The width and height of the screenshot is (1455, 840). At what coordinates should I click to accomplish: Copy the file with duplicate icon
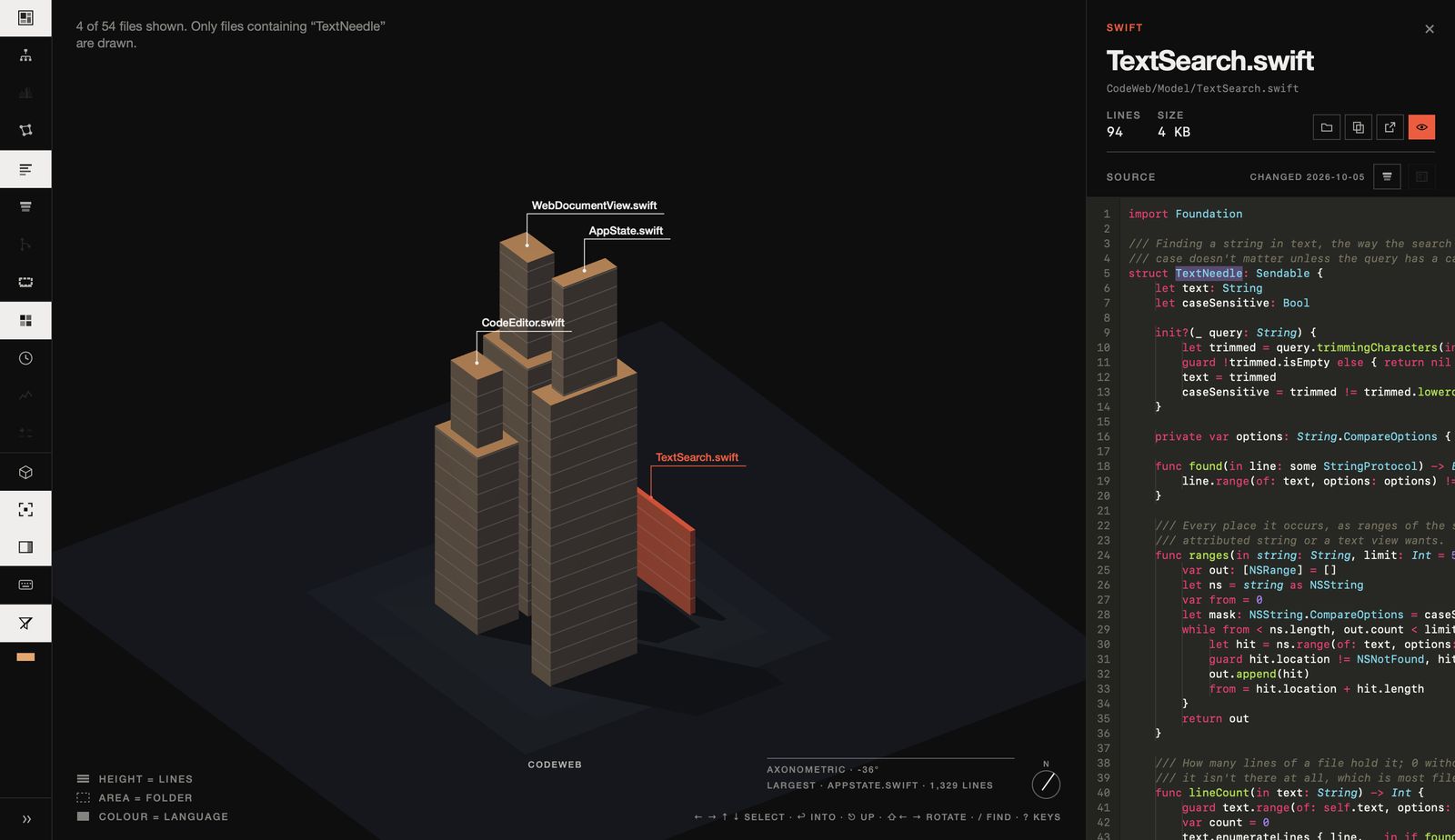pos(1359,127)
